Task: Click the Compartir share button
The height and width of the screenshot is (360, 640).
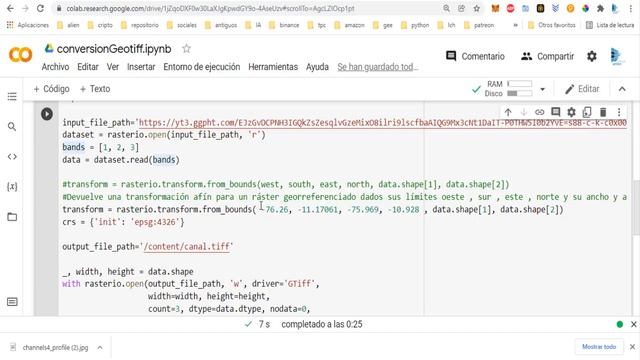Action: click(x=548, y=56)
